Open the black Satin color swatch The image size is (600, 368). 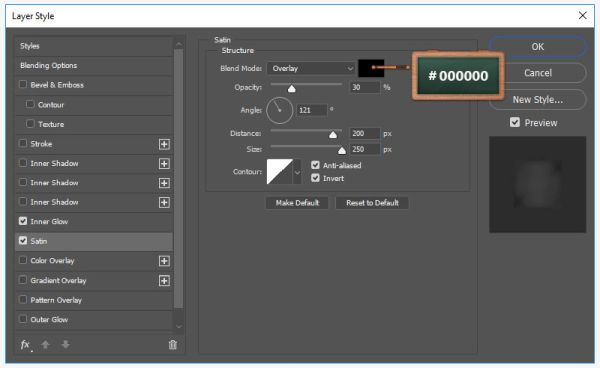[371, 68]
